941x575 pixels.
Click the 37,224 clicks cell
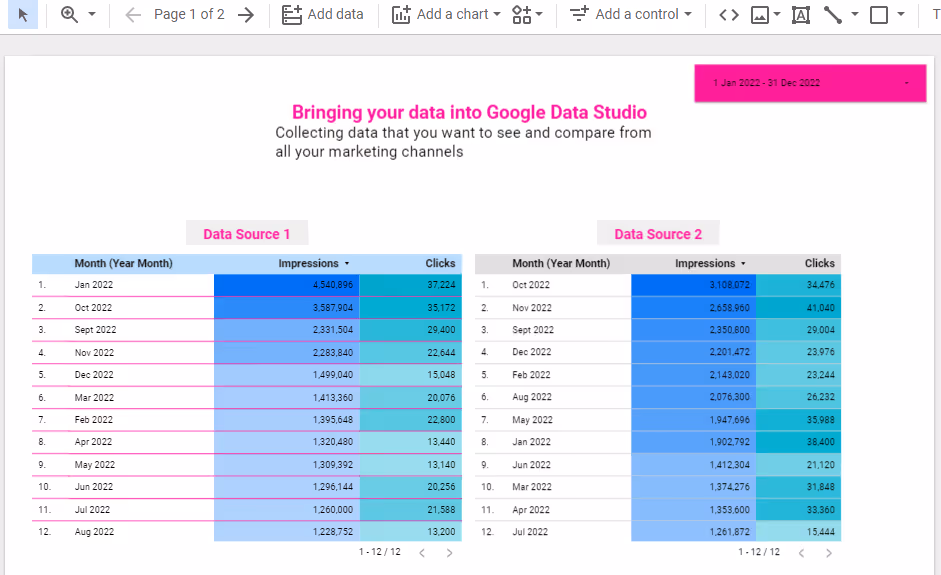[x=411, y=284]
